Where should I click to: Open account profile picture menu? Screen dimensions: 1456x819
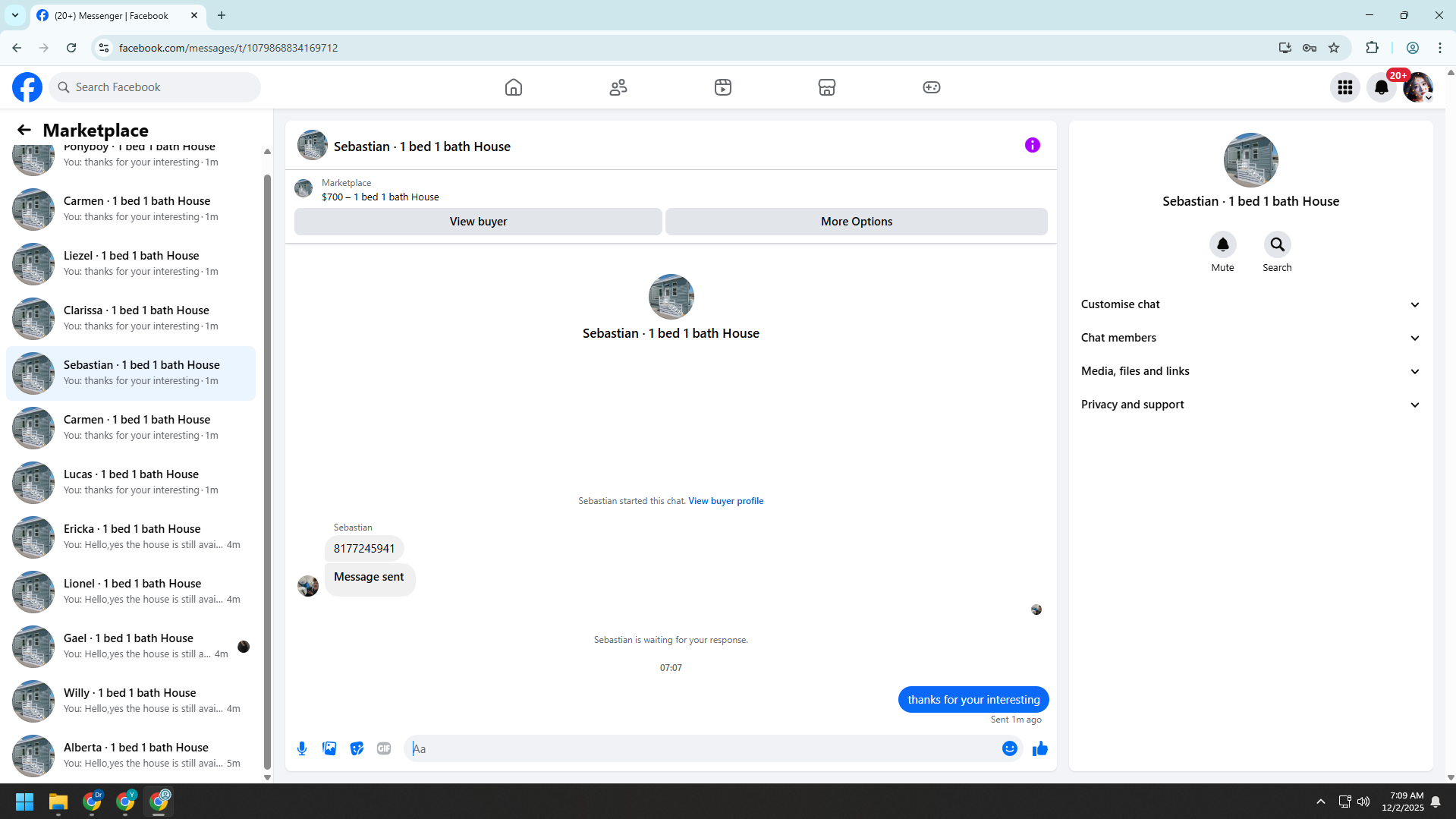pos(1418,87)
